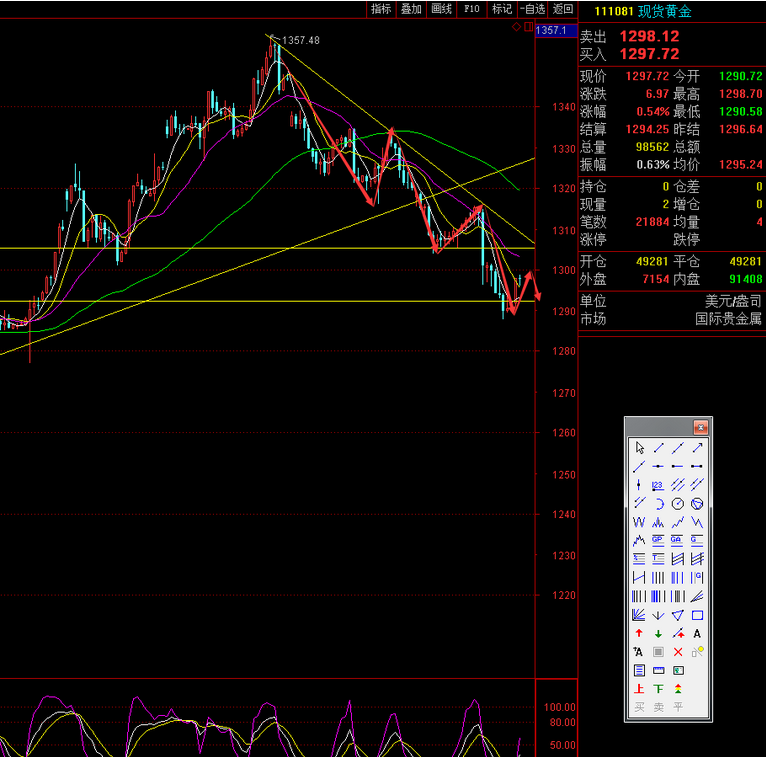
Task: Click the red X delete drawing tool
Action: pyautogui.click(x=678, y=652)
